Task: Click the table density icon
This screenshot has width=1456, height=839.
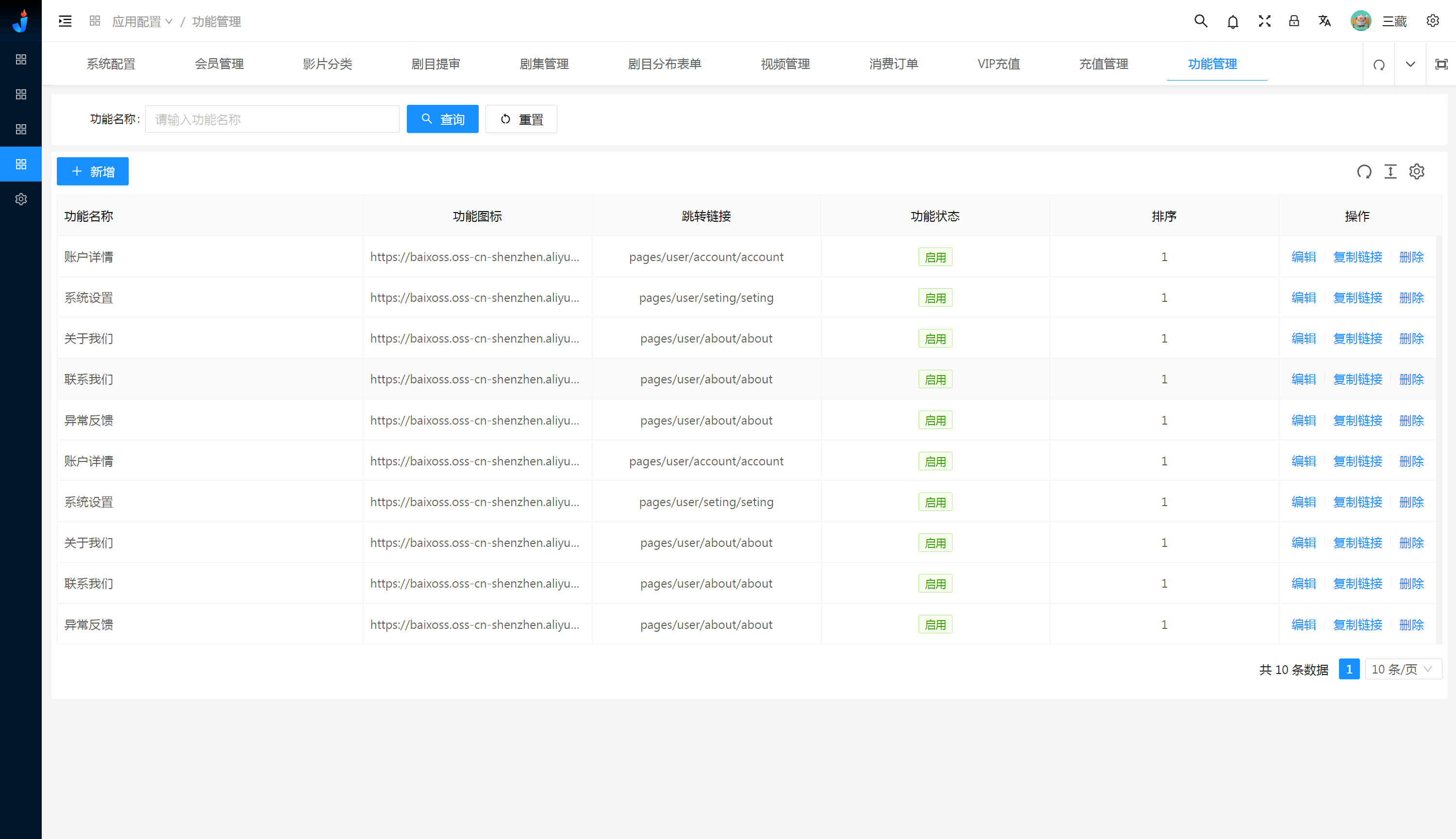Action: [x=1390, y=172]
